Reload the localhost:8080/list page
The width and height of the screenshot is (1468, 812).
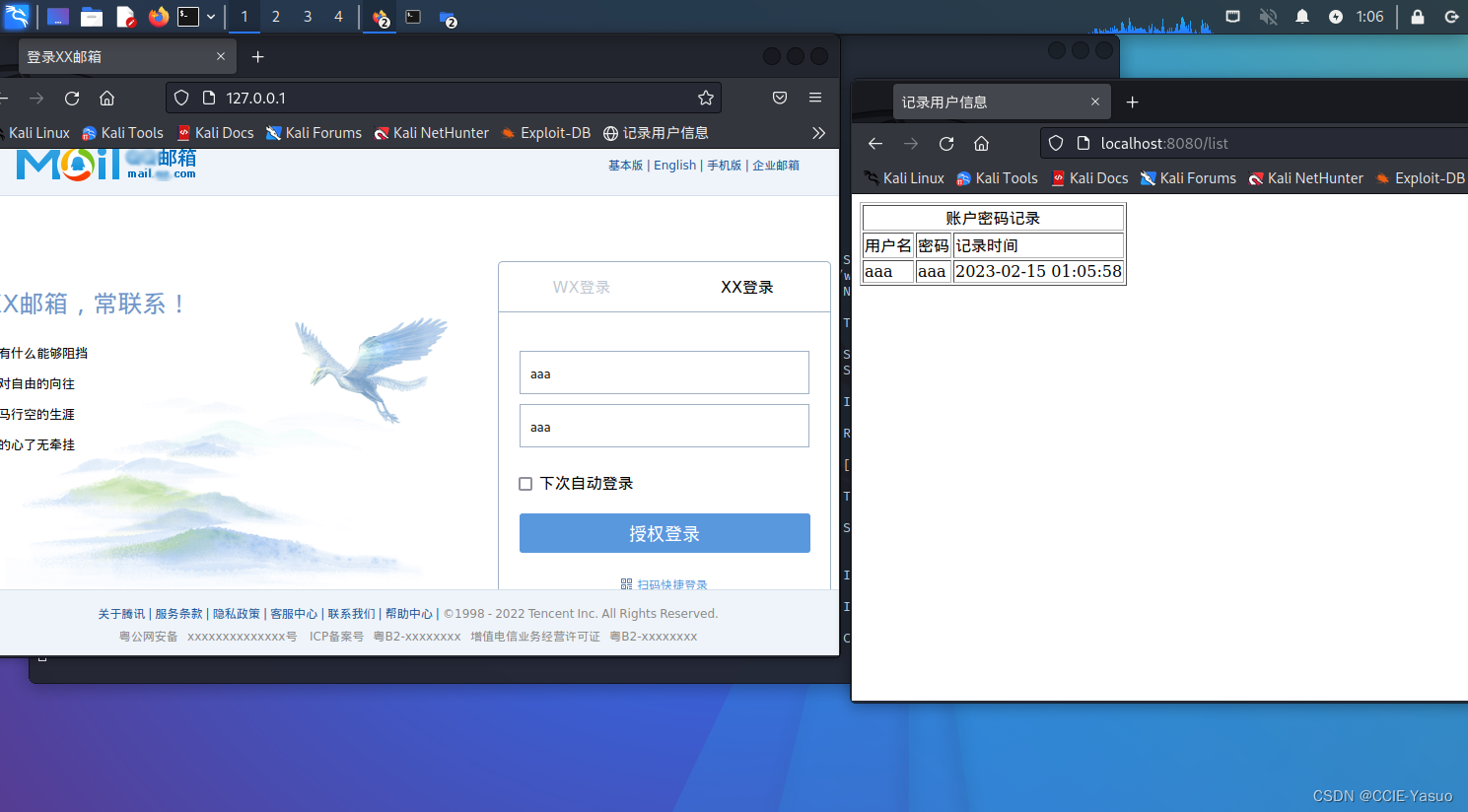click(946, 143)
